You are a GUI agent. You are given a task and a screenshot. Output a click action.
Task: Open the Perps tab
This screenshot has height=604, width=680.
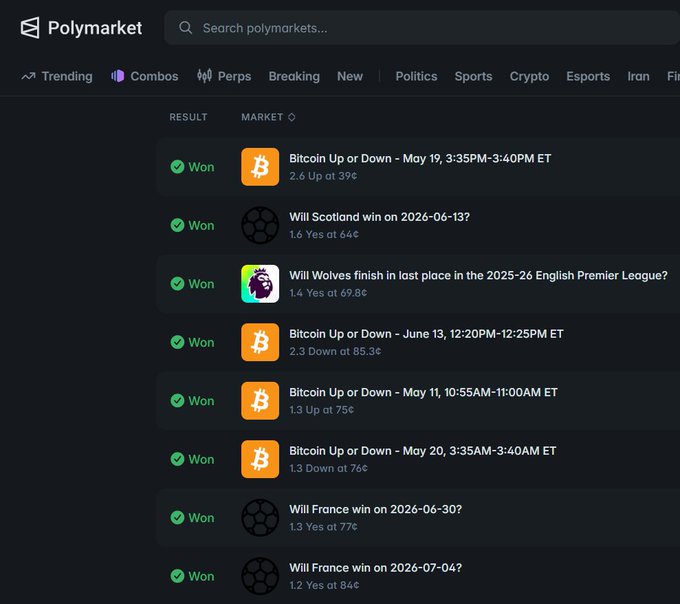[224, 76]
